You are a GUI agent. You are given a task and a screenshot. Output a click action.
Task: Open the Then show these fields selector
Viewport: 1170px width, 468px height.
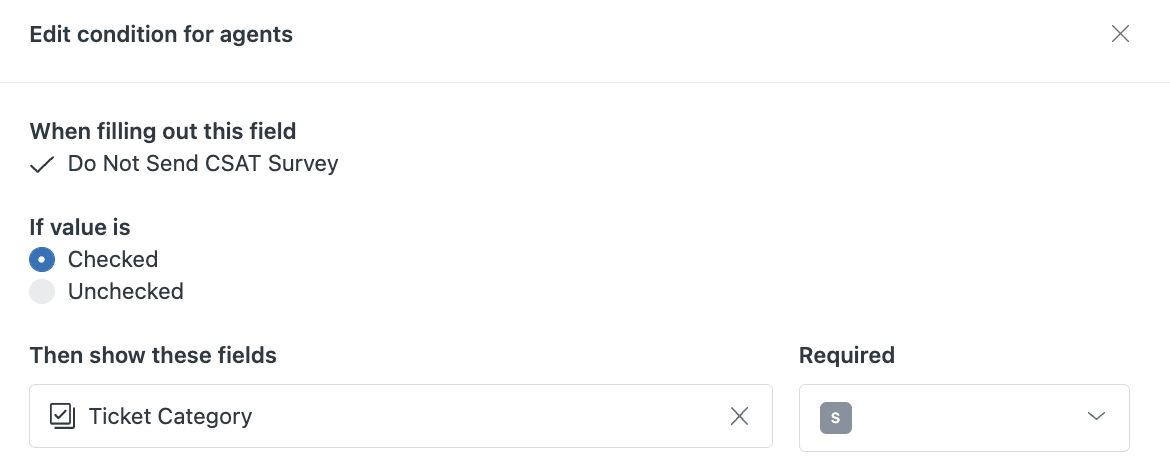tap(480, 416)
